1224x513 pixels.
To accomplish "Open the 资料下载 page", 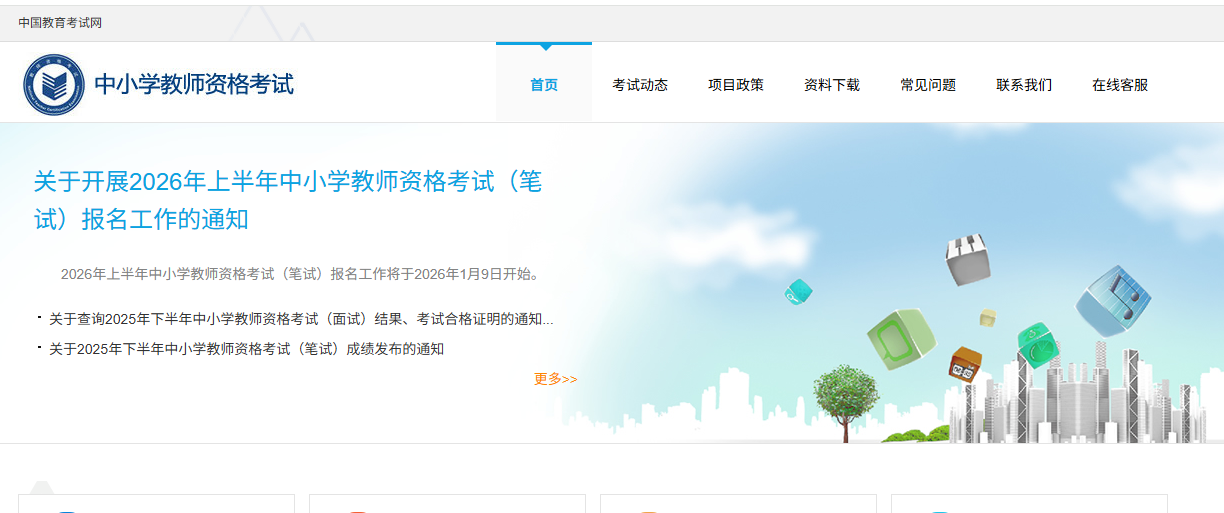I will [x=832, y=85].
